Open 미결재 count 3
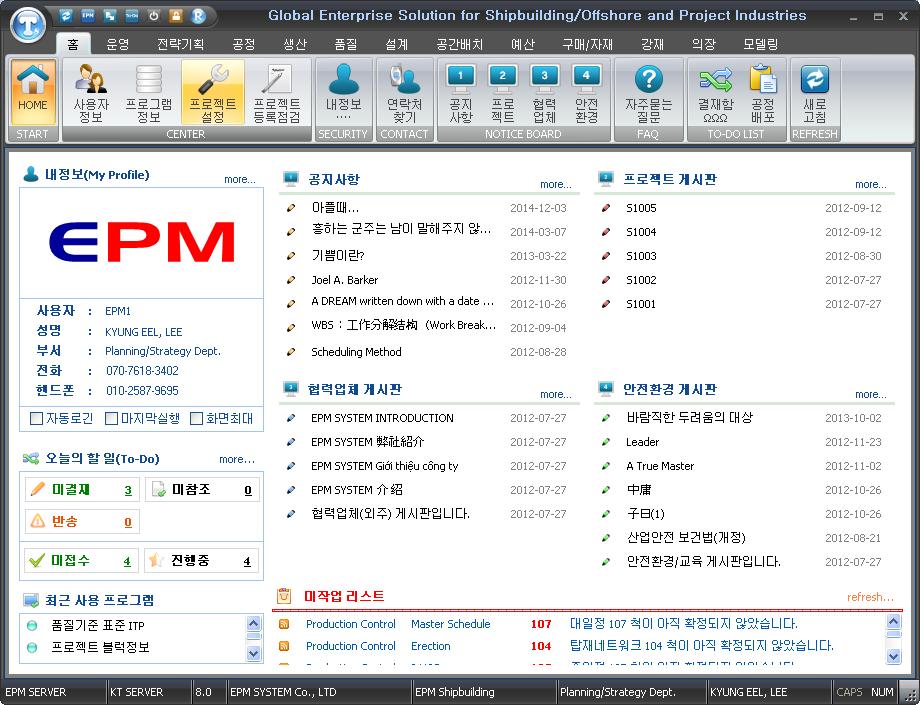920x705 pixels. 128,490
